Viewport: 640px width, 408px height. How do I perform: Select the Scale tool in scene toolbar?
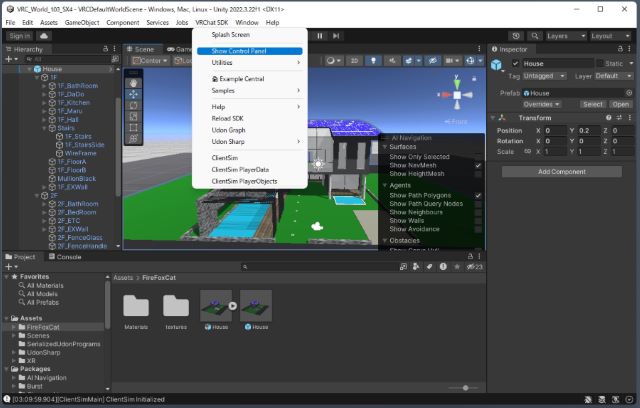pos(133,116)
